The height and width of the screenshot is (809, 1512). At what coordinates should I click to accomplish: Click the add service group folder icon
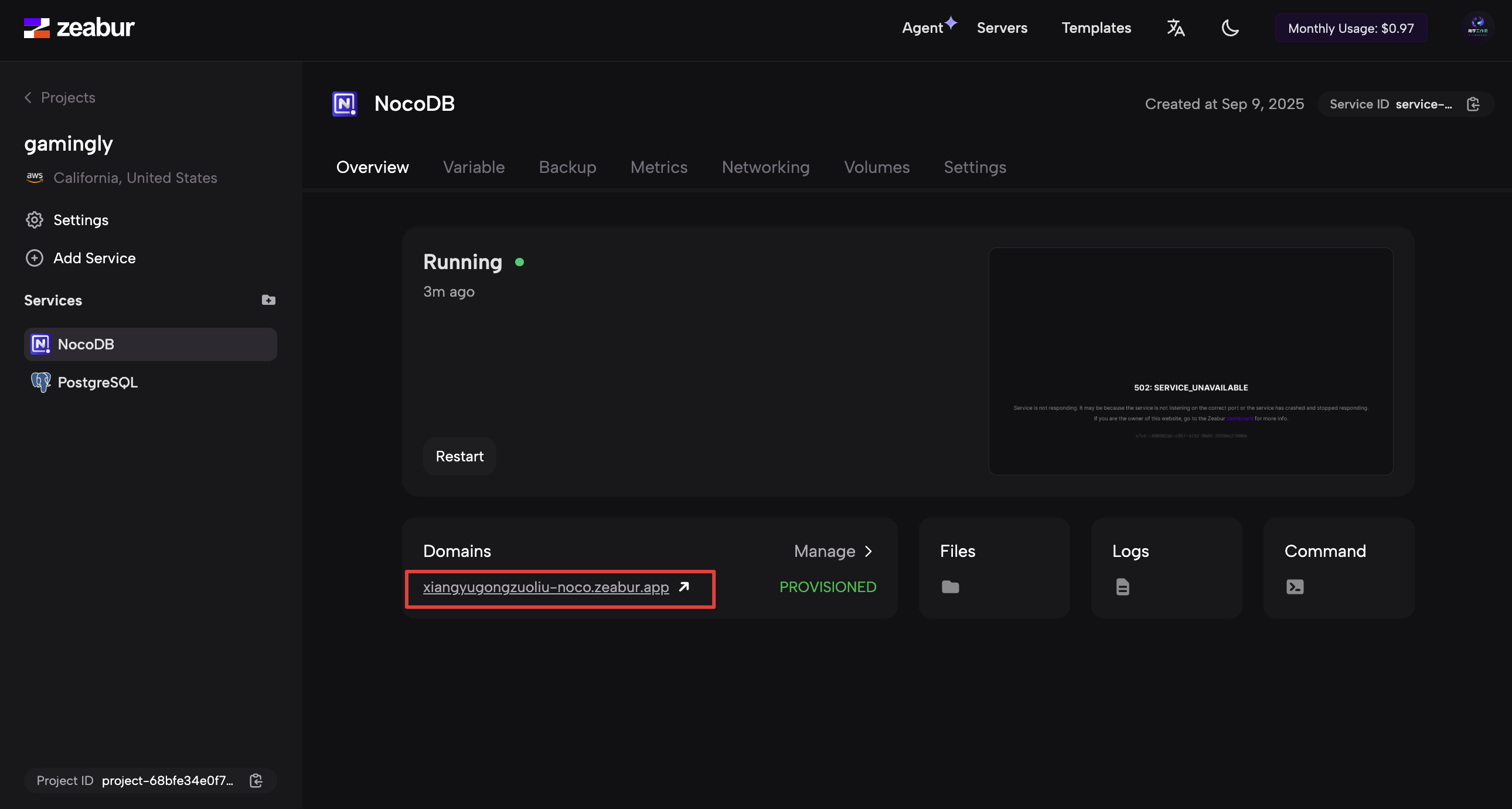(x=268, y=300)
